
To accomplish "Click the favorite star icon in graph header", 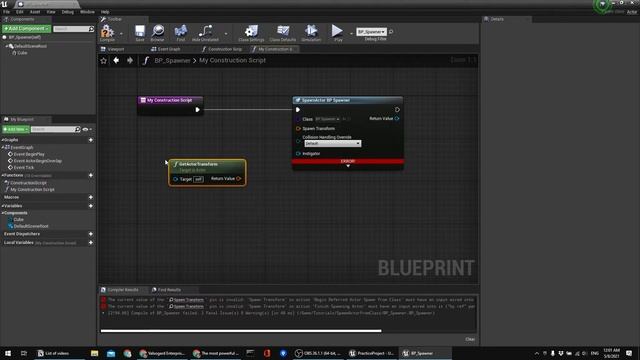I will coord(104,60).
